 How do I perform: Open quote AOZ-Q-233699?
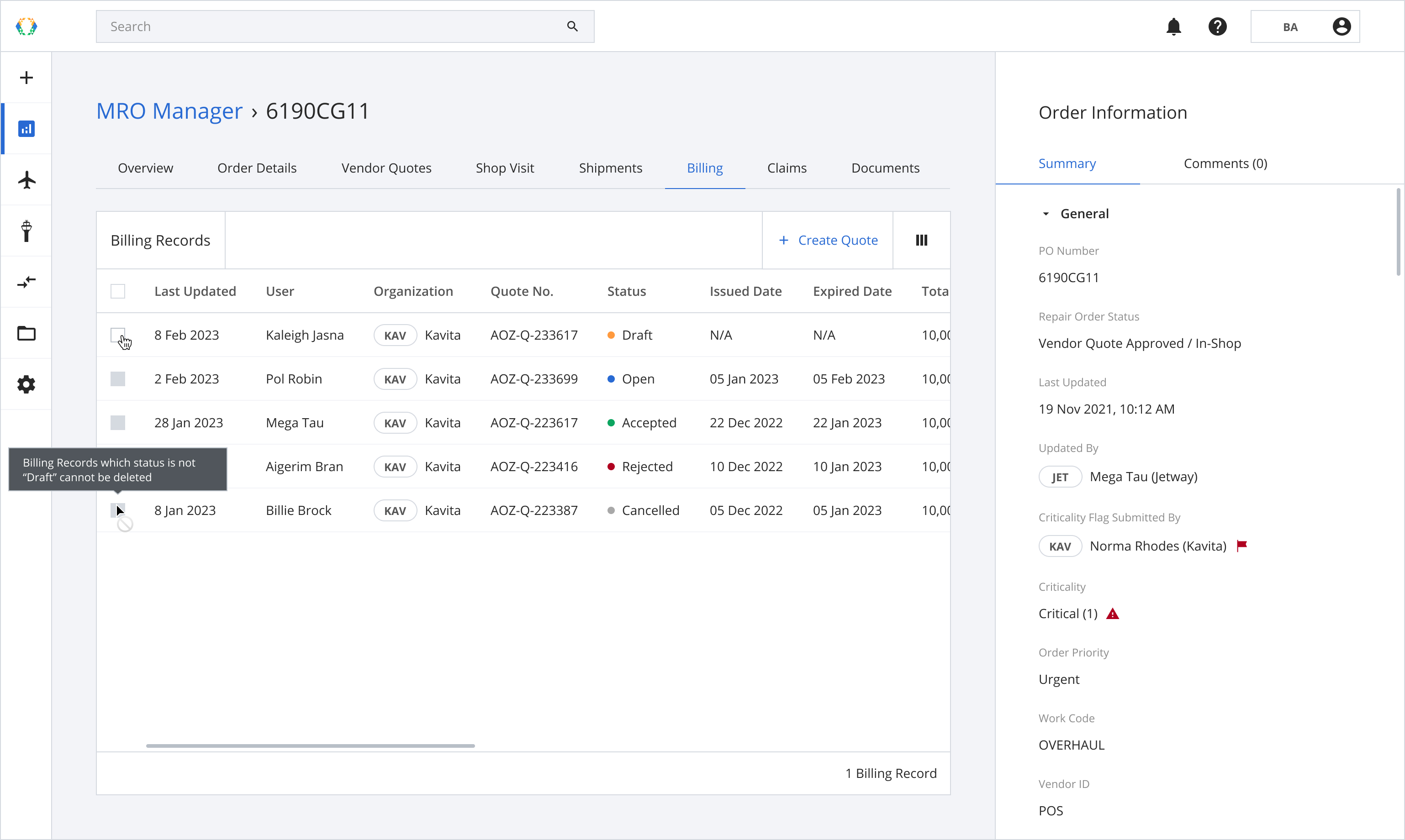534,378
